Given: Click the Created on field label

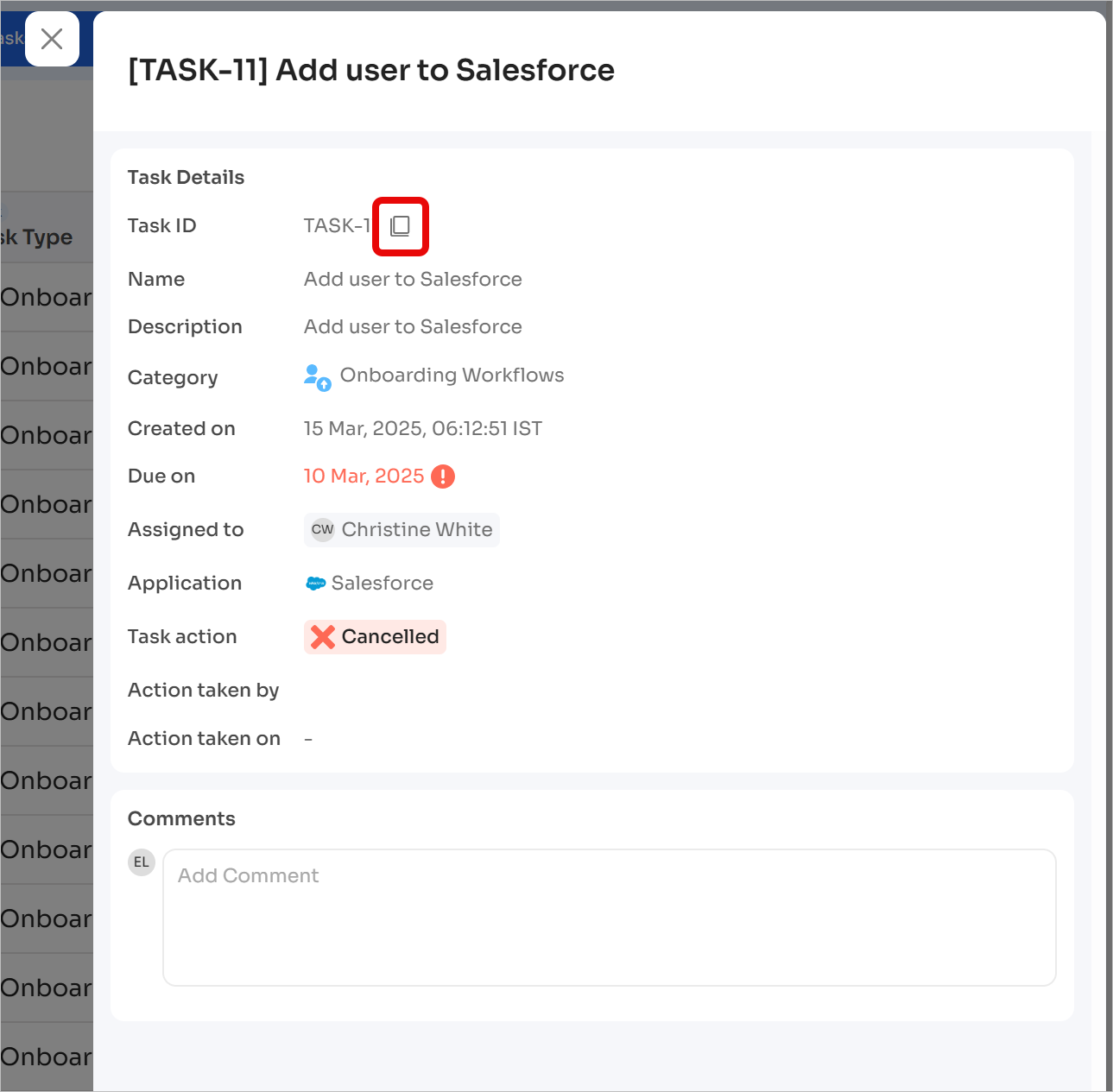Looking at the screenshot, I should [x=181, y=429].
